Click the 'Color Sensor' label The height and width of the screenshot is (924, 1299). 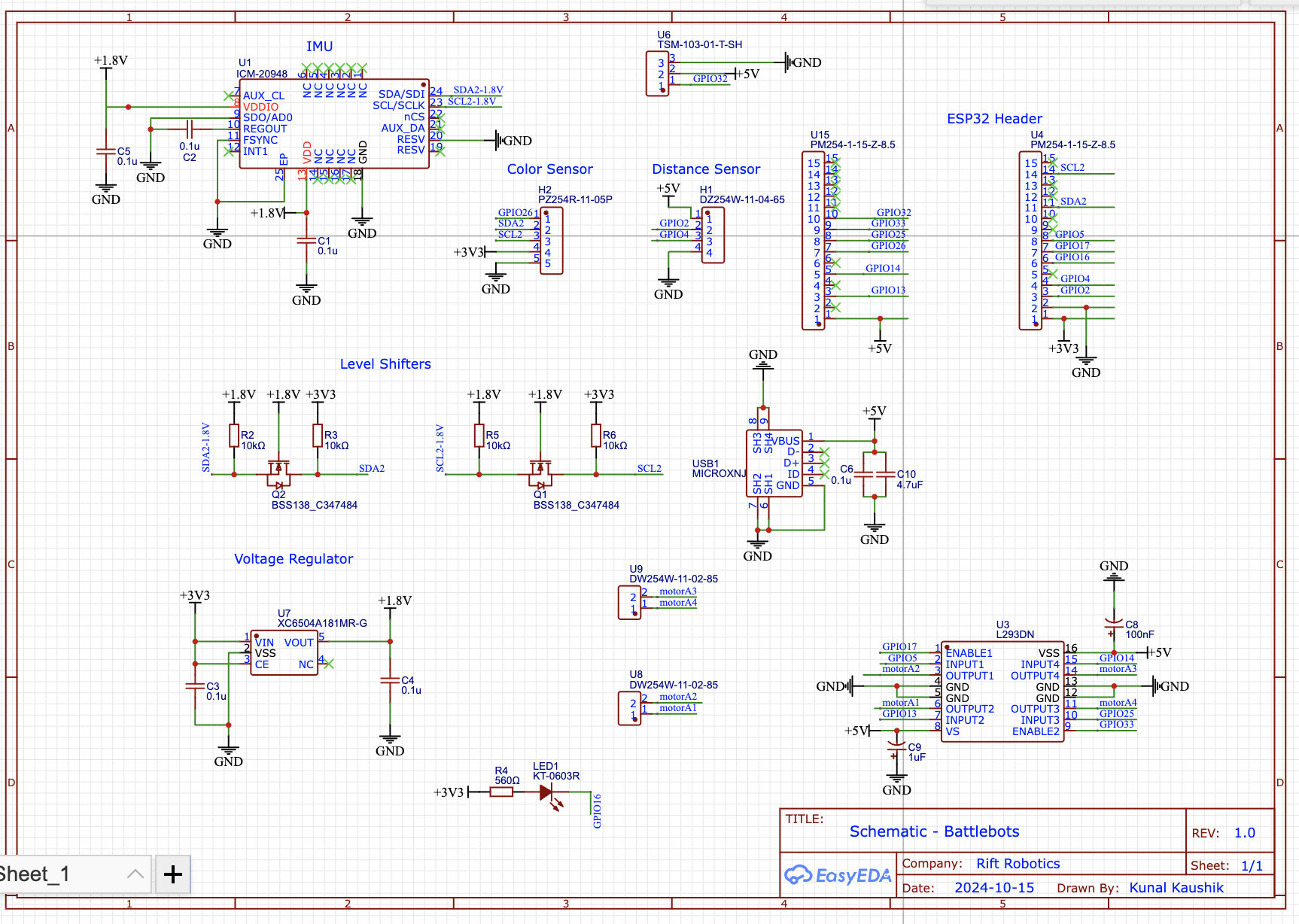[549, 169]
